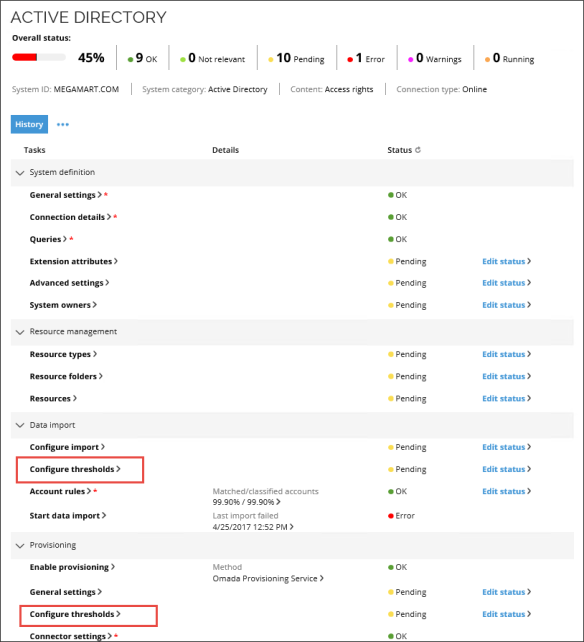Open the three-dots more options menu
Screen dimensions: 584x642
[63, 124]
